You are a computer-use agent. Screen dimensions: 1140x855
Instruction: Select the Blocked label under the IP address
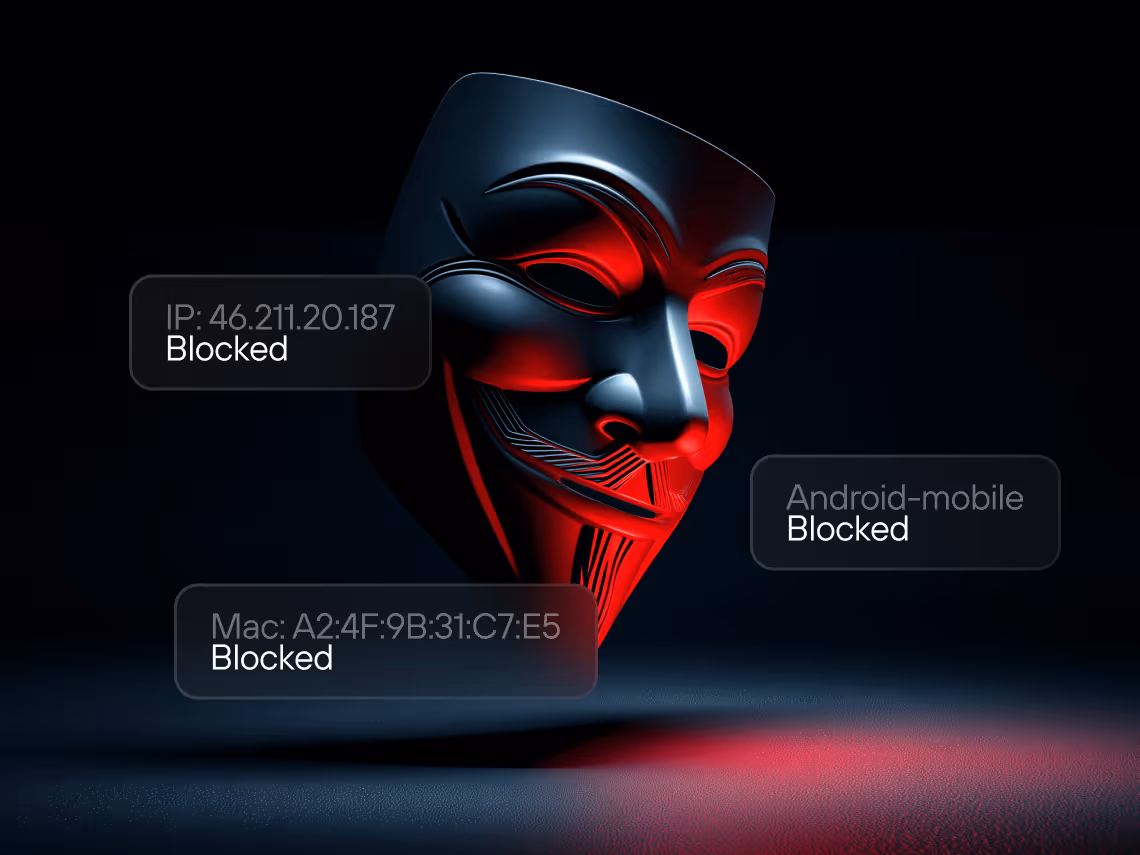pyautogui.click(x=227, y=350)
